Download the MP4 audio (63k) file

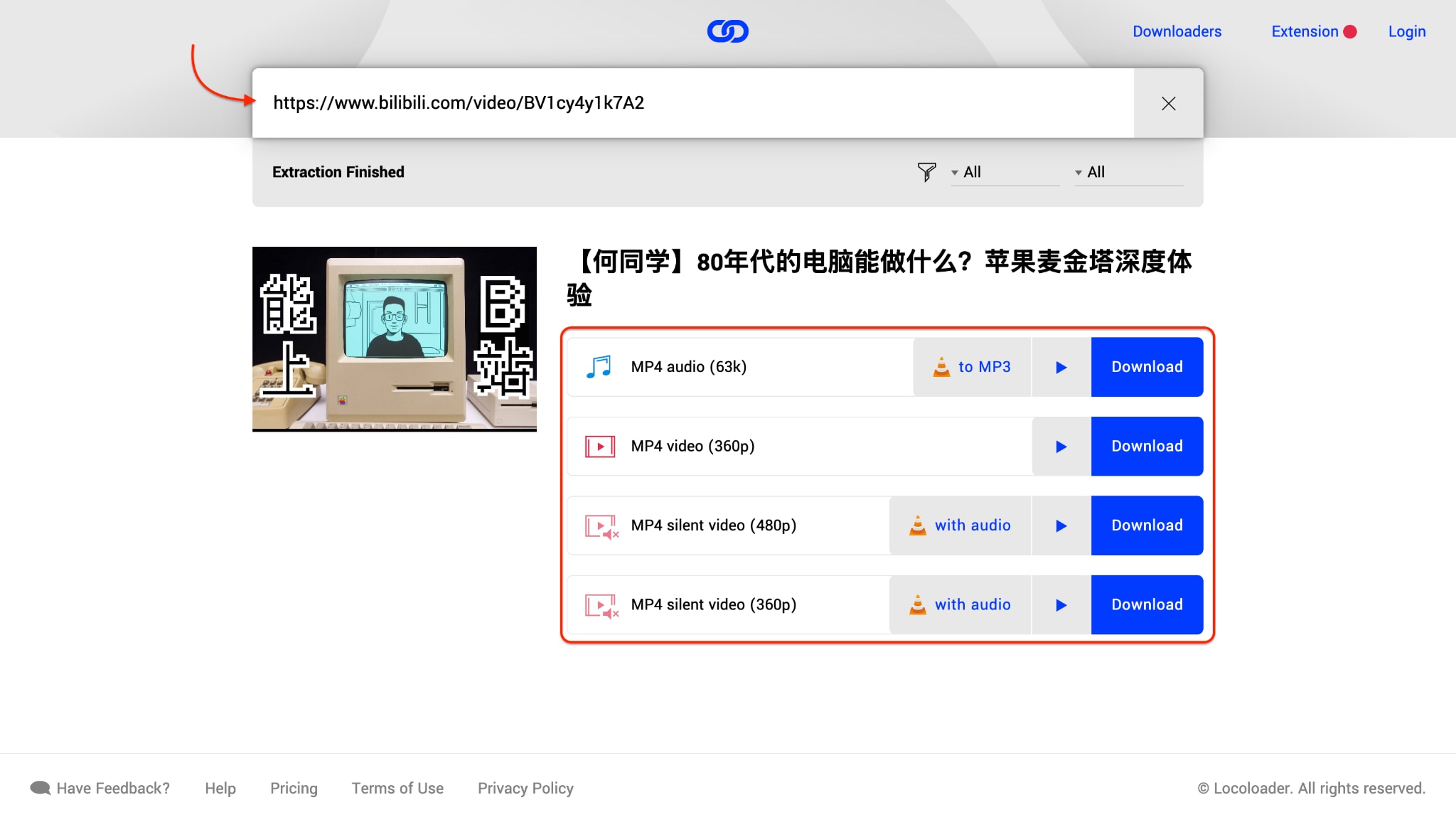click(1147, 367)
